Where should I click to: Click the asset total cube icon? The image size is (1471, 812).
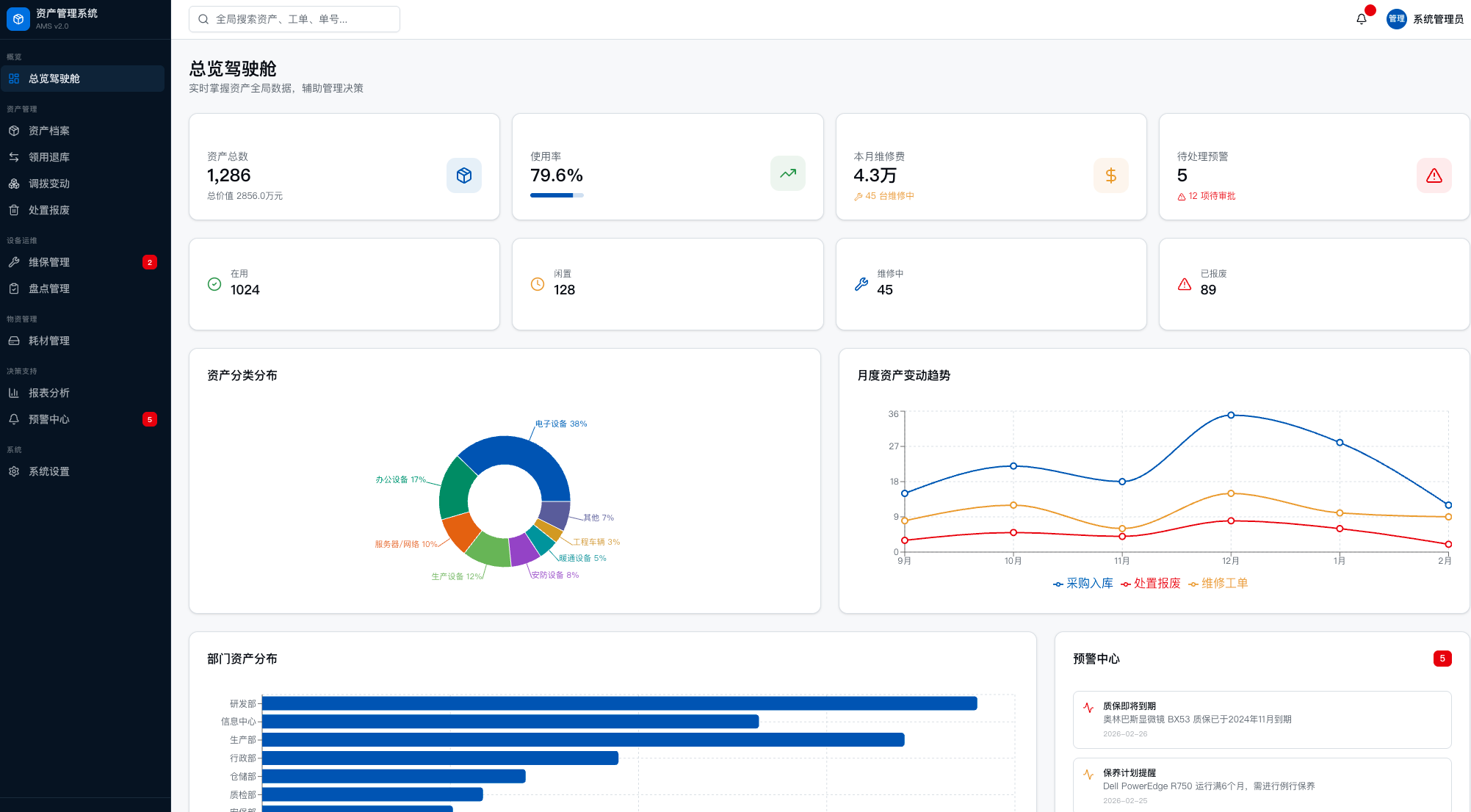click(x=463, y=175)
